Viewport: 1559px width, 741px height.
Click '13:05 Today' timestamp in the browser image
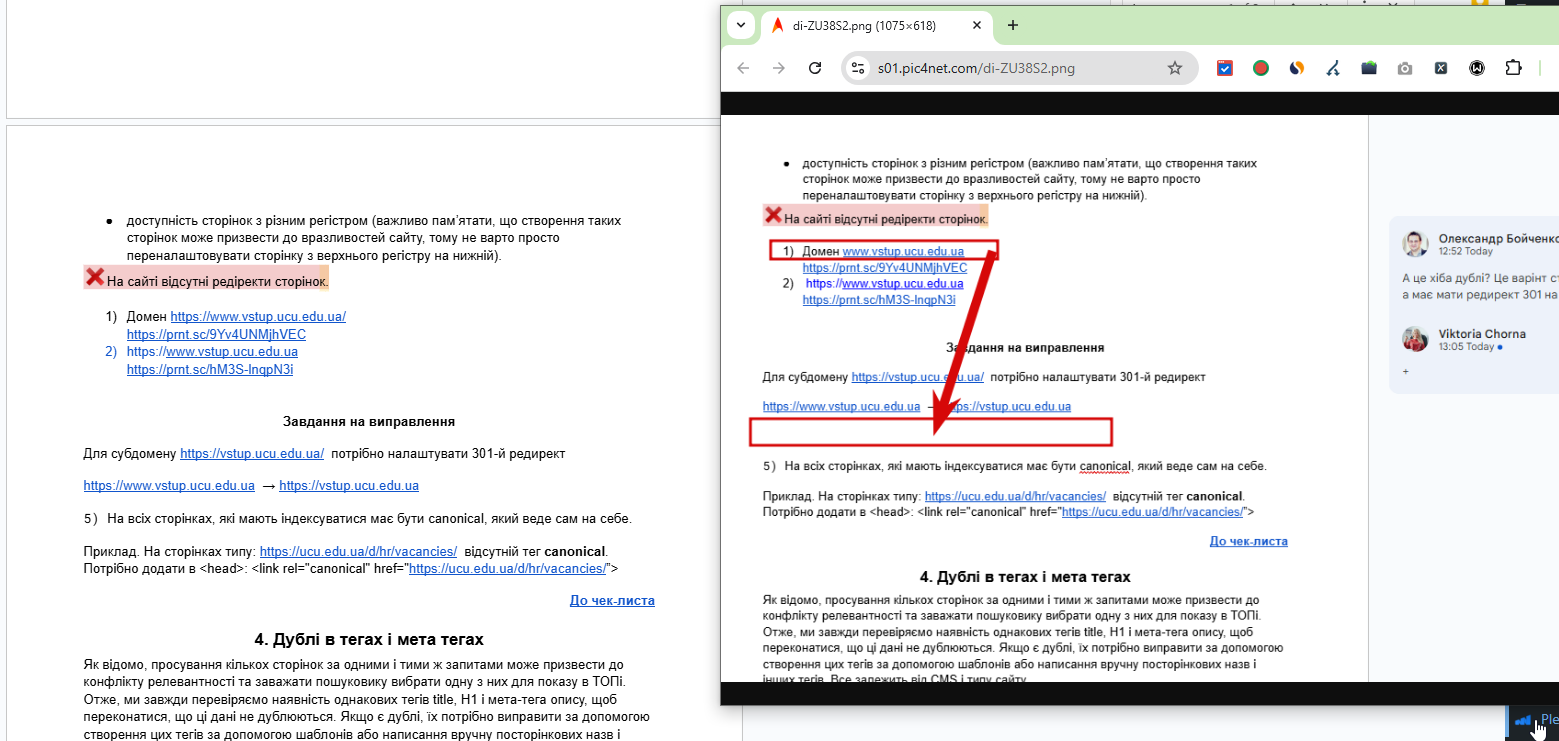point(1466,347)
